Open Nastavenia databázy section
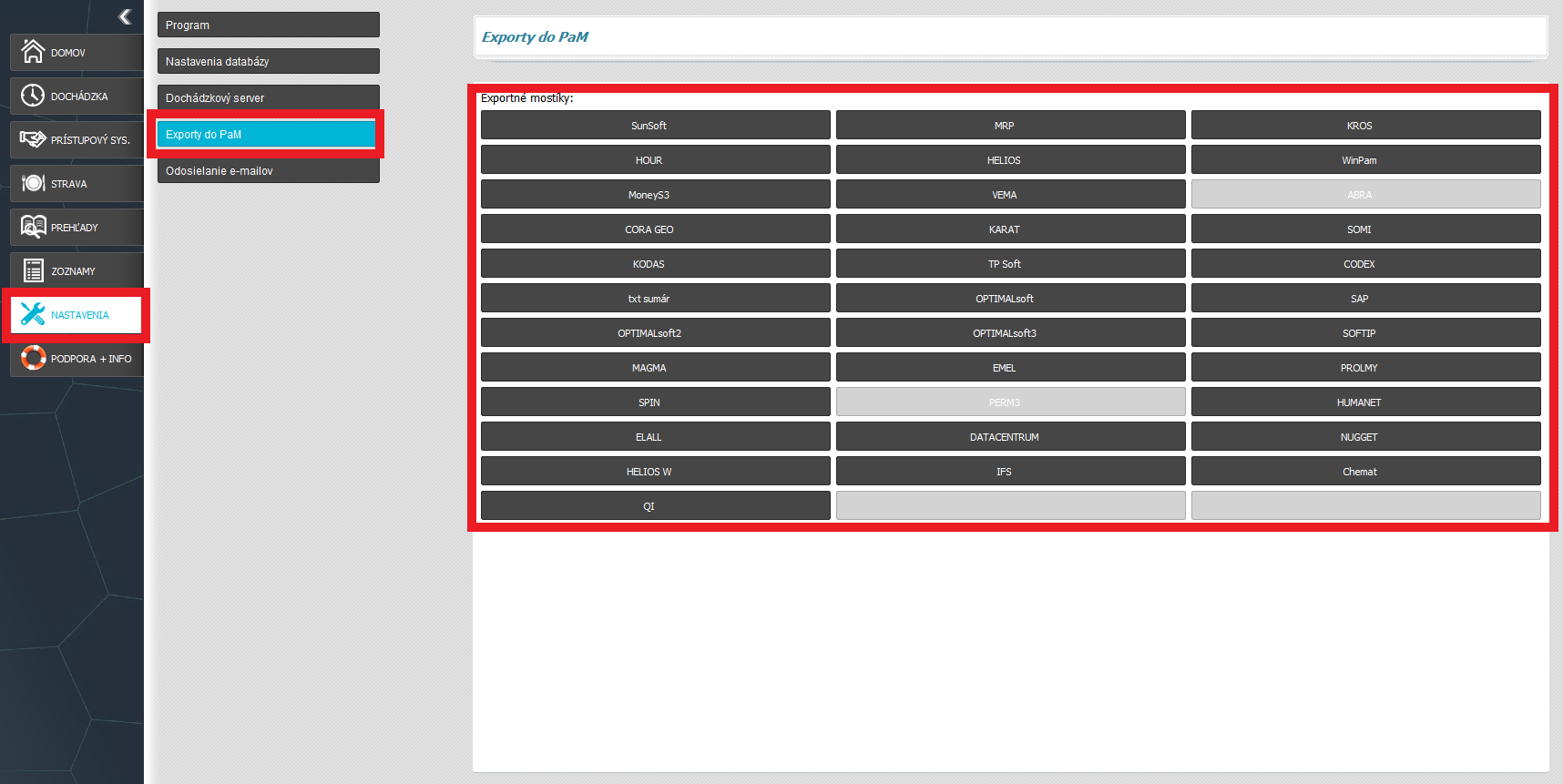This screenshot has width=1563, height=784. pos(269,61)
